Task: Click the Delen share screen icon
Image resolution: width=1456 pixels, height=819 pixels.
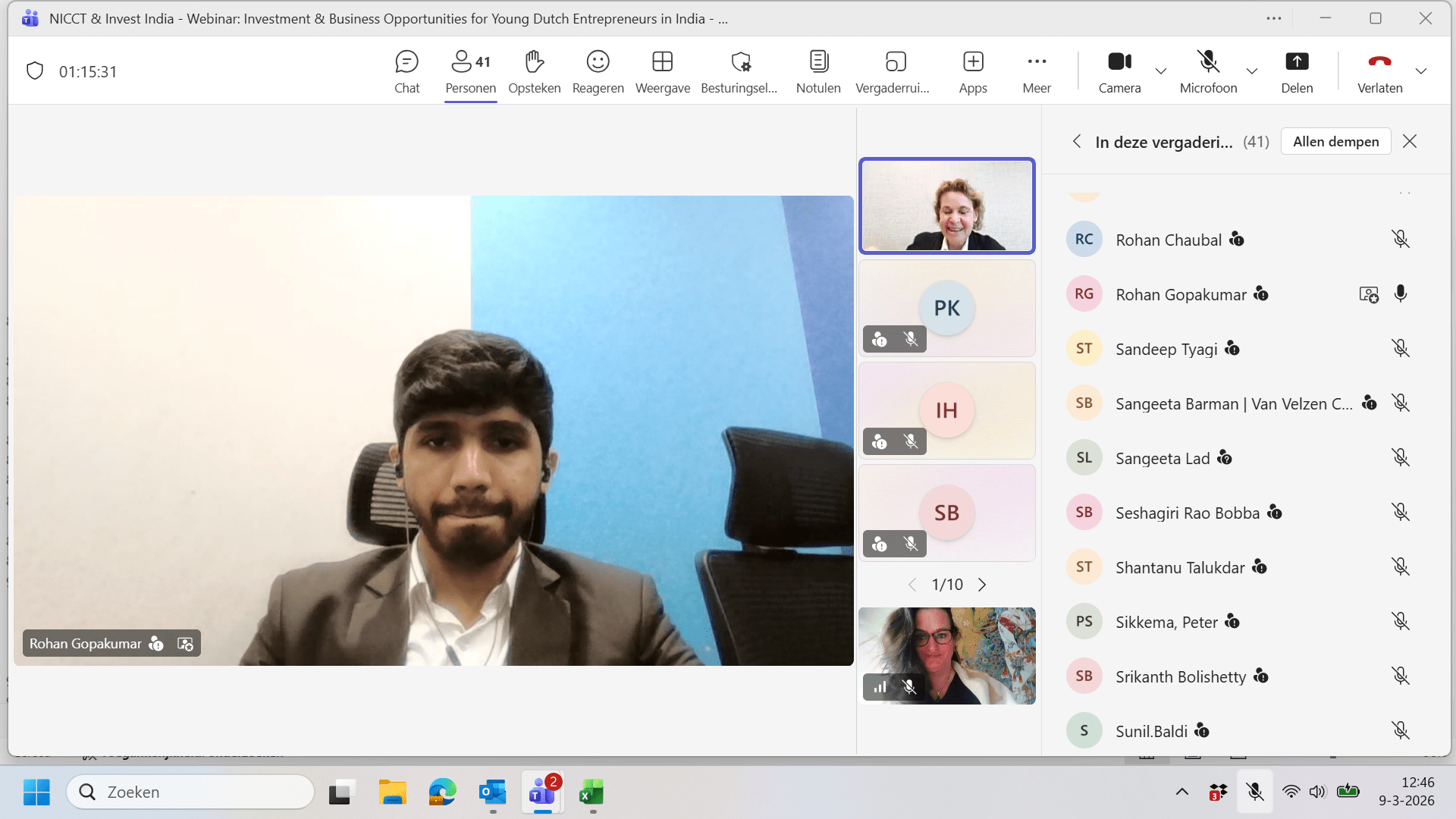Action: click(x=1297, y=62)
